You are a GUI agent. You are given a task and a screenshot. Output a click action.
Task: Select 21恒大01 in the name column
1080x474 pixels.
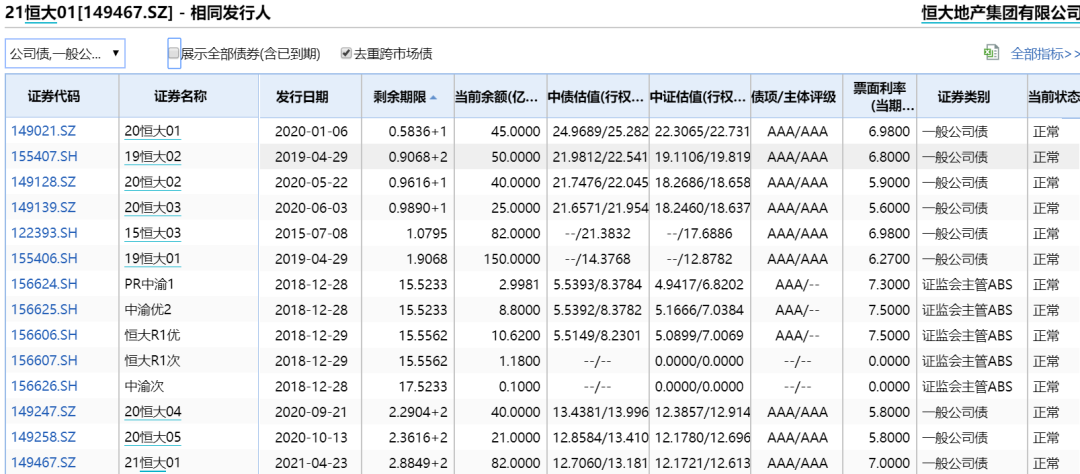(x=152, y=463)
